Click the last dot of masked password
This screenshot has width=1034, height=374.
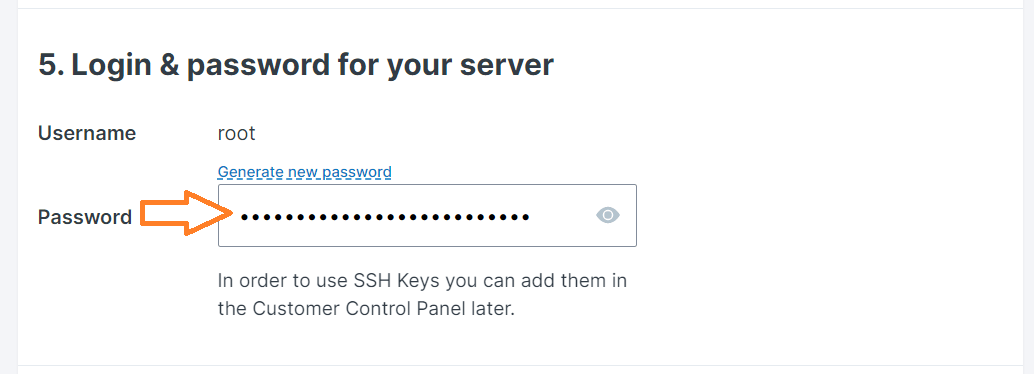coord(525,216)
